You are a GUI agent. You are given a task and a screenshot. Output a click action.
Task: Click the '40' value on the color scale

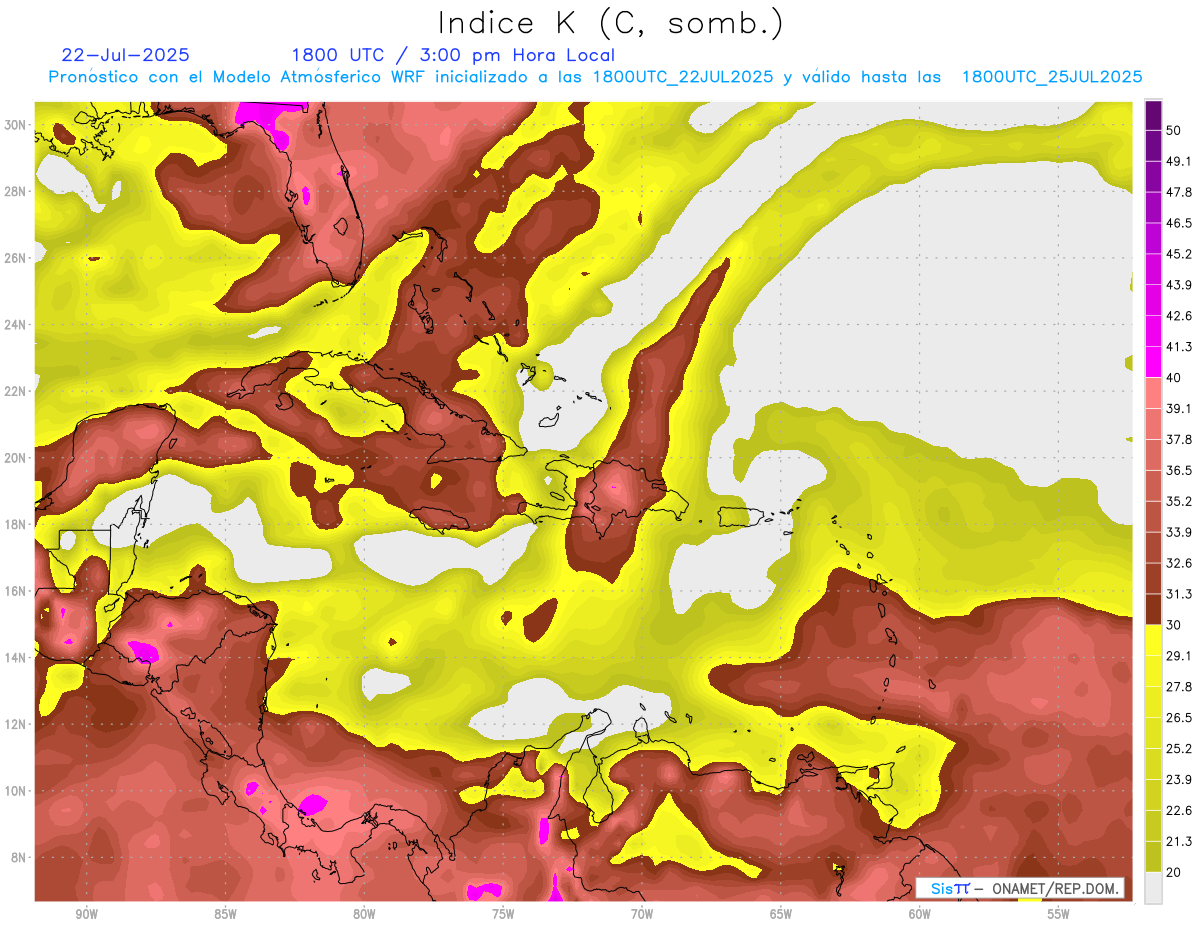(x=1174, y=377)
